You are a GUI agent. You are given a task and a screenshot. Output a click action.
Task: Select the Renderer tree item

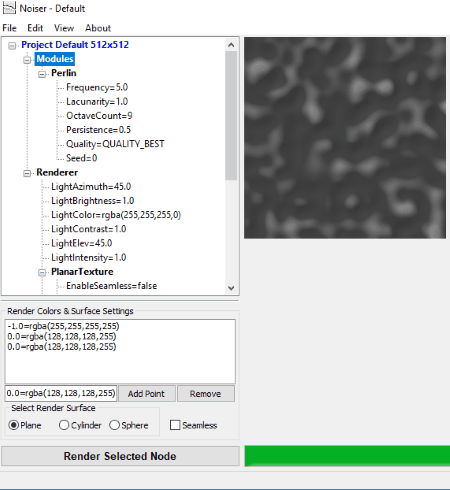tap(57, 172)
